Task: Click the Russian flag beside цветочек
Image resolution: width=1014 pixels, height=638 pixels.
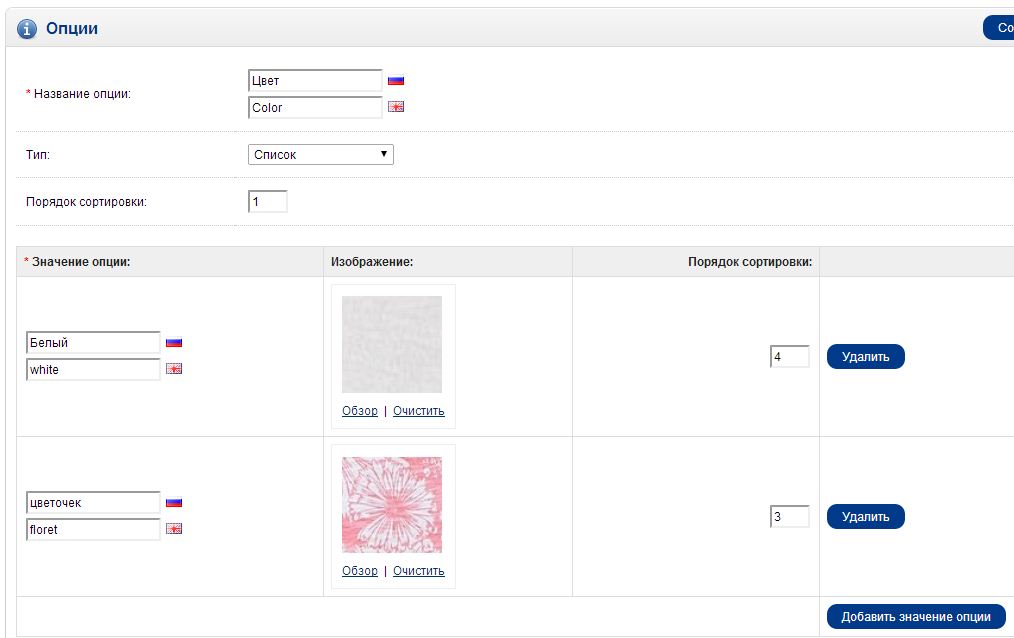Action: [174, 503]
